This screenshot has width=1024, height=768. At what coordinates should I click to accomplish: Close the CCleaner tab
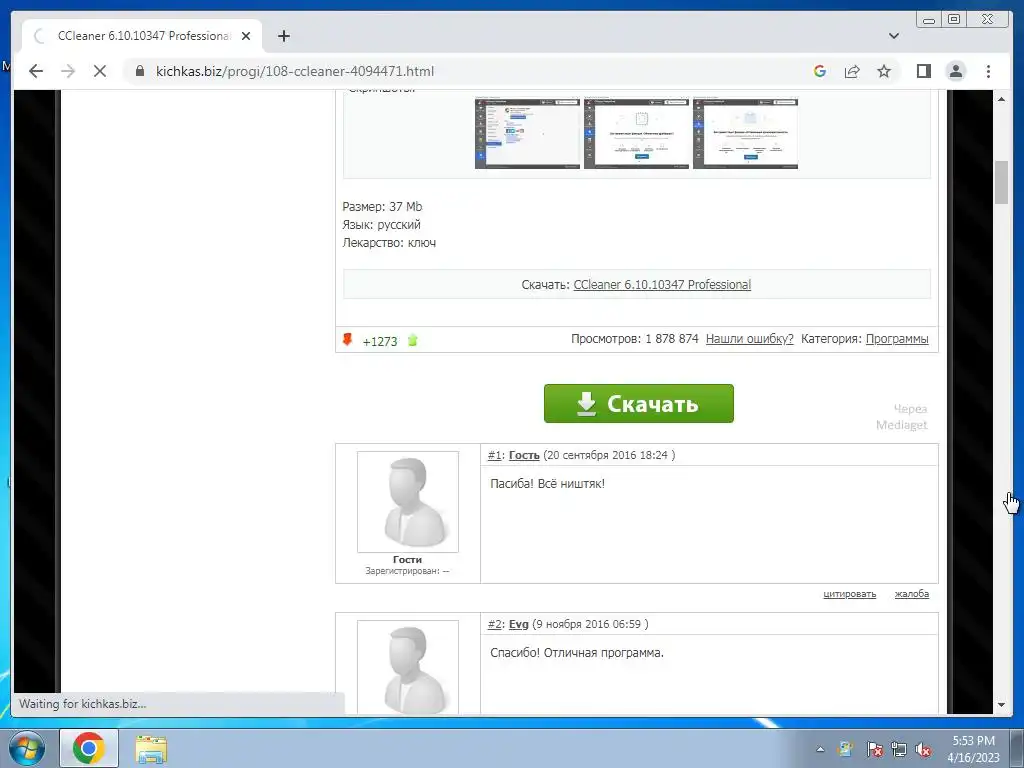pyautogui.click(x=246, y=36)
